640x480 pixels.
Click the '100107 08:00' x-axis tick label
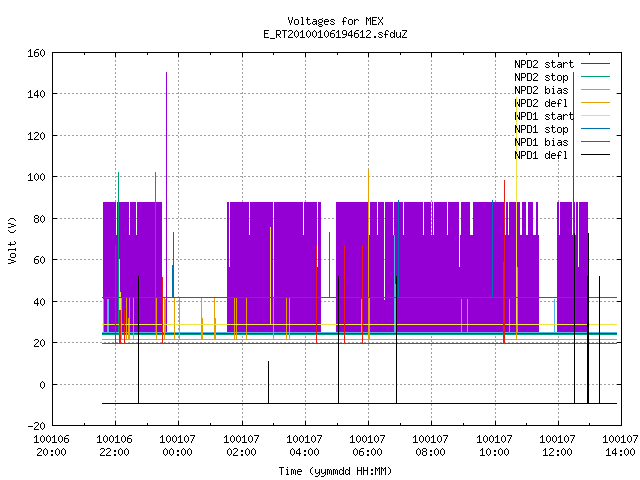coord(431,446)
